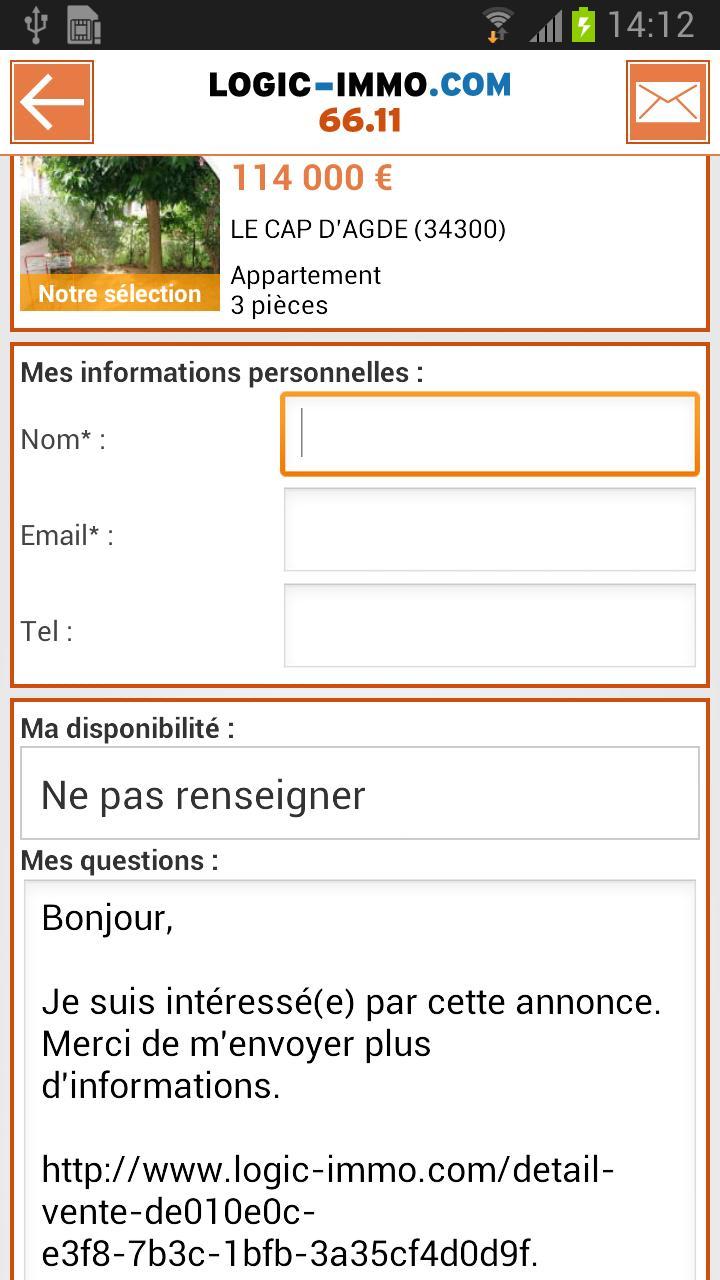Click inside the Mes questions message box
The height and width of the screenshot is (1280, 720).
[x=360, y=1080]
